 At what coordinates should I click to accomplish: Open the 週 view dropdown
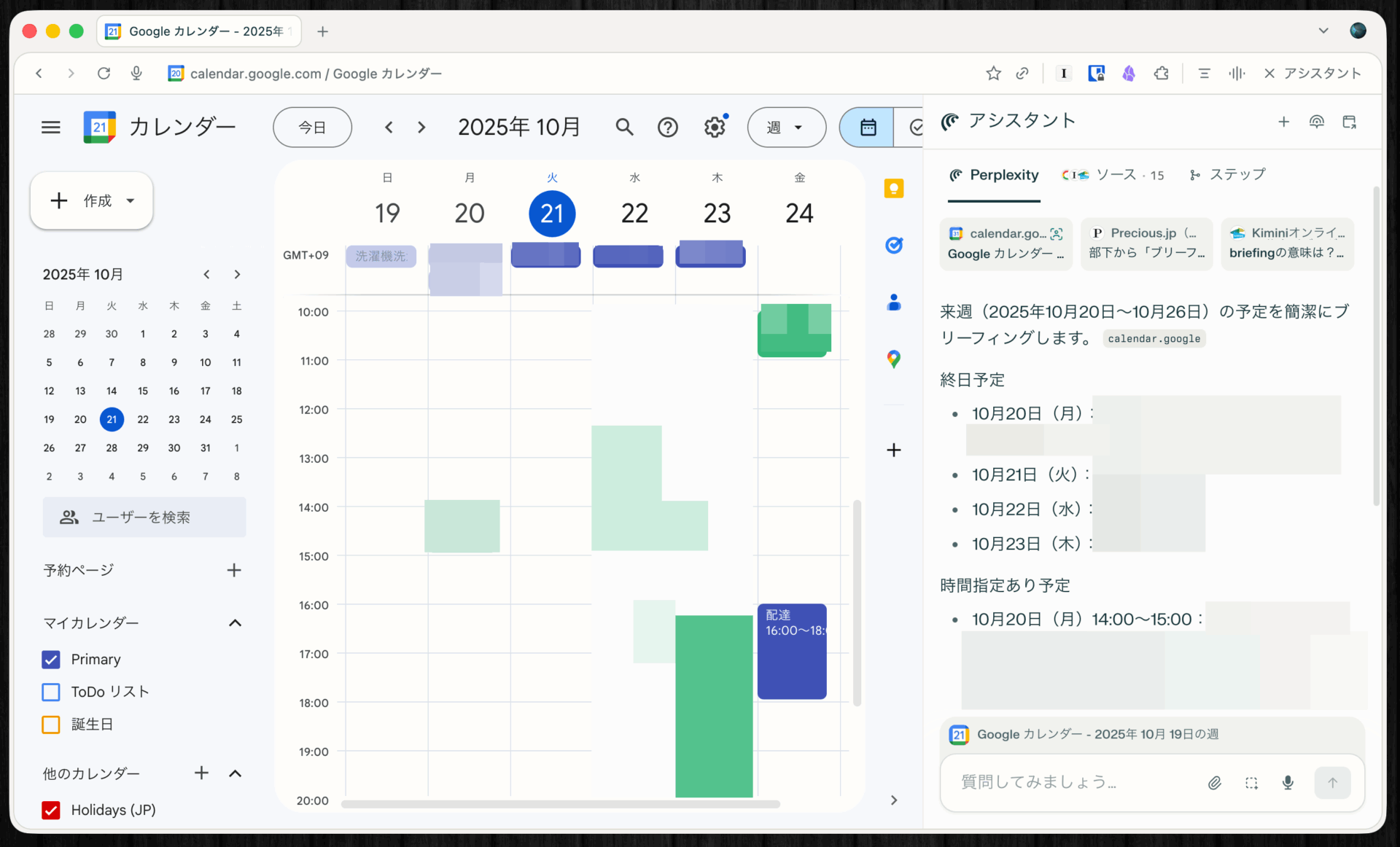point(786,128)
